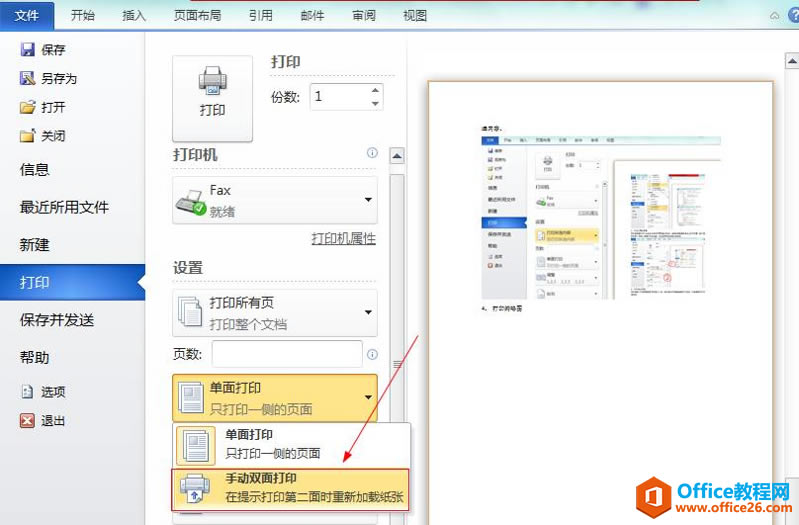The height and width of the screenshot is (525, 799).
Task: Switch to the Page Layout ribbon tab
Action: click(x=197, y=15)
